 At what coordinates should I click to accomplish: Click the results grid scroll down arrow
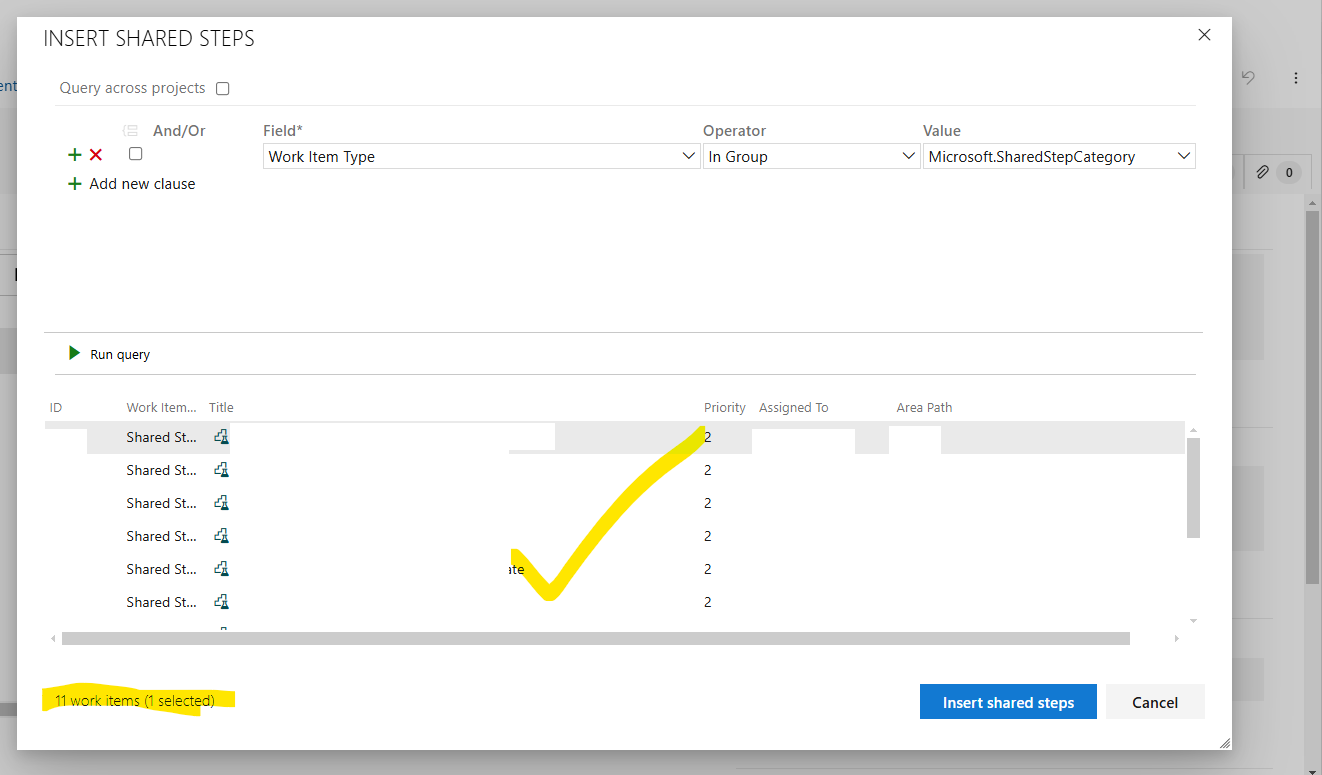pyautogui.click(x=1193, y=621)
